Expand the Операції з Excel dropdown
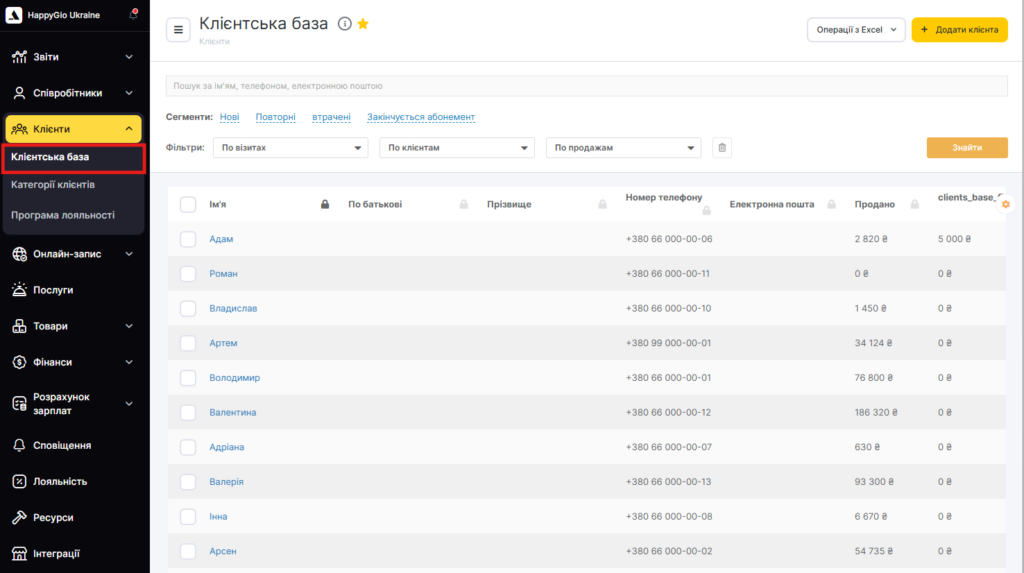 point(855,30)
